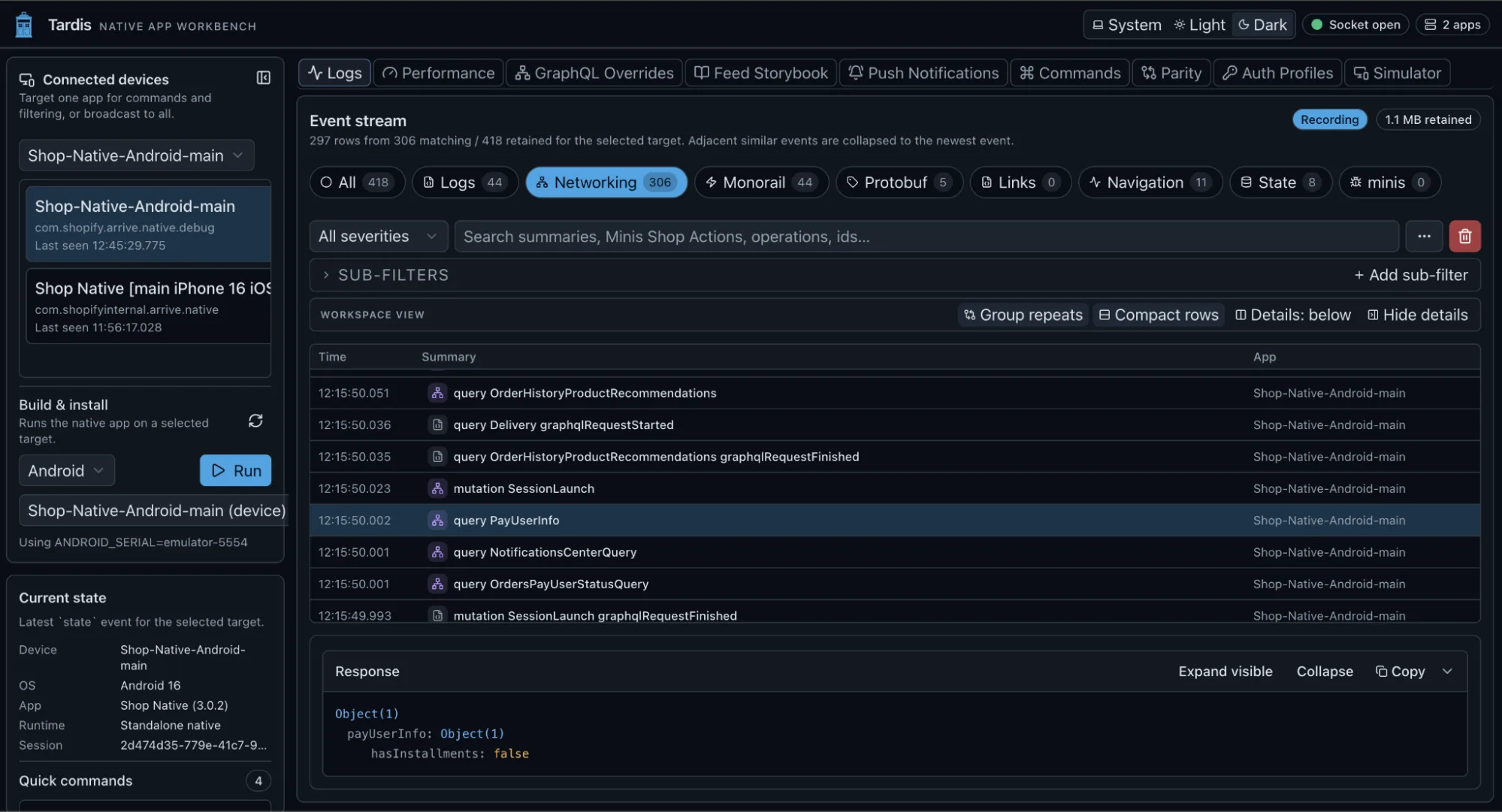This screenshot has width=1502, height=812.
Task: Click the search summaries input field
Action: [x=926, y=237]
